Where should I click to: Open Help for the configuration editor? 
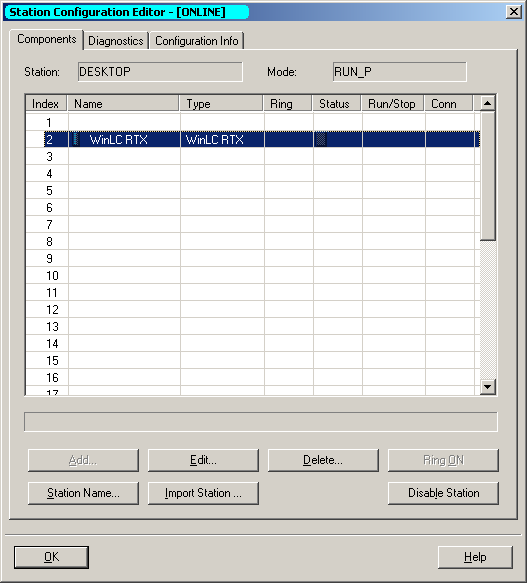475,557
